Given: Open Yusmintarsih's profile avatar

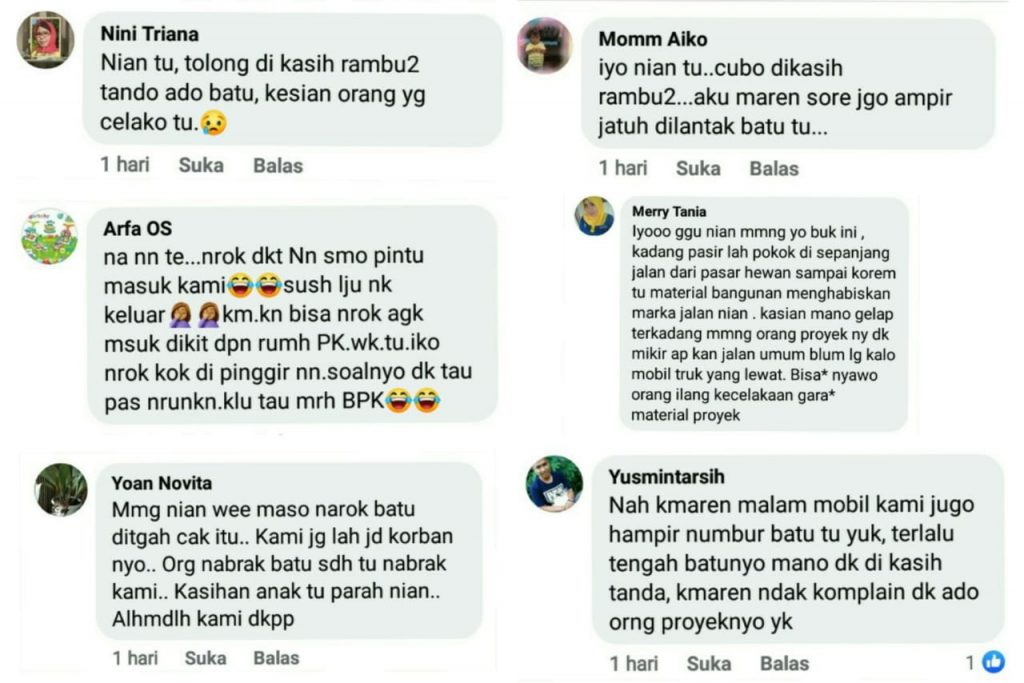Looking at the screenshot, I should pos(554,484).
